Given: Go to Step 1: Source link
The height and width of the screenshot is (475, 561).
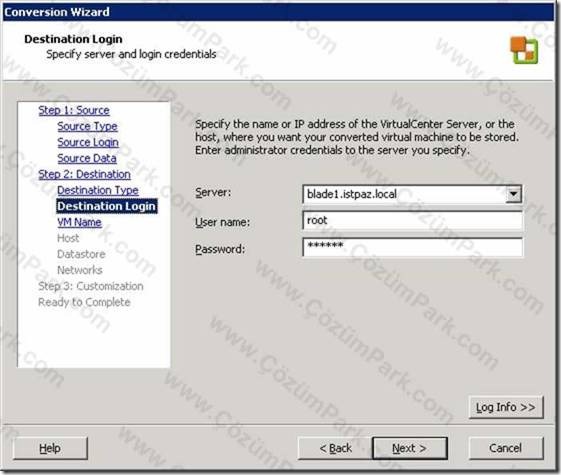Looking at the screenshot, I should point(74,110).
